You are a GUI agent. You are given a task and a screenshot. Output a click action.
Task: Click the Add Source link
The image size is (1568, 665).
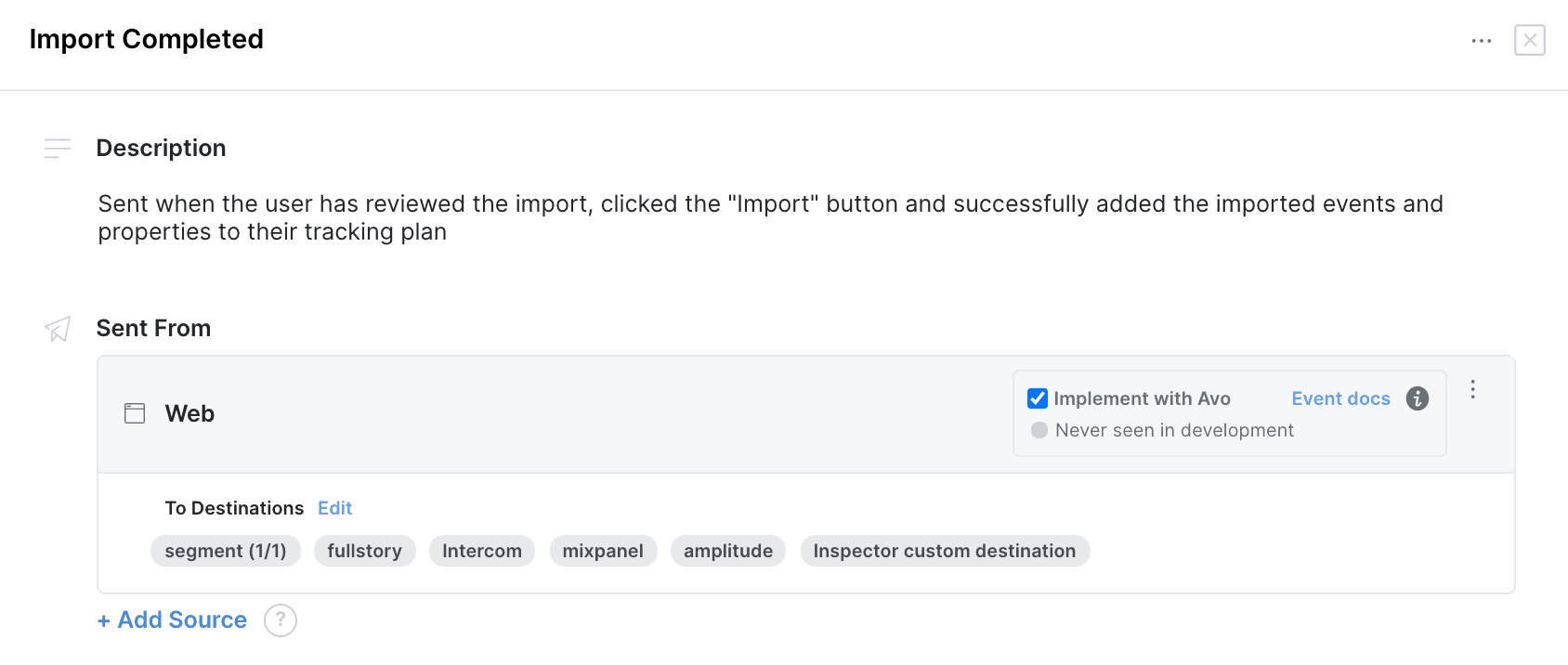click(171, 619)
